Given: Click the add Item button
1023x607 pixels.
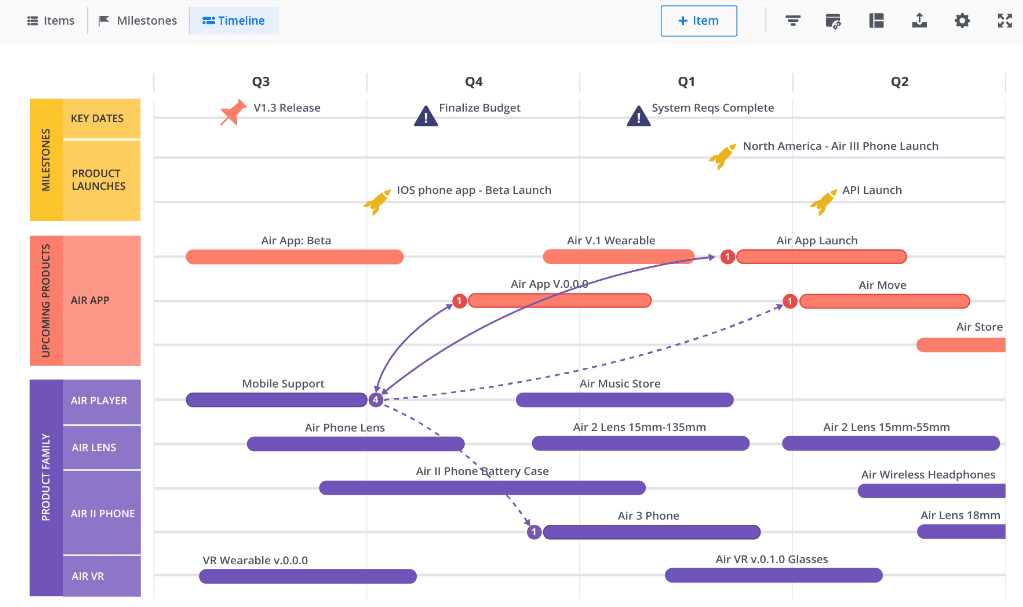Looking at the screenshot, I should click(698, 21).
